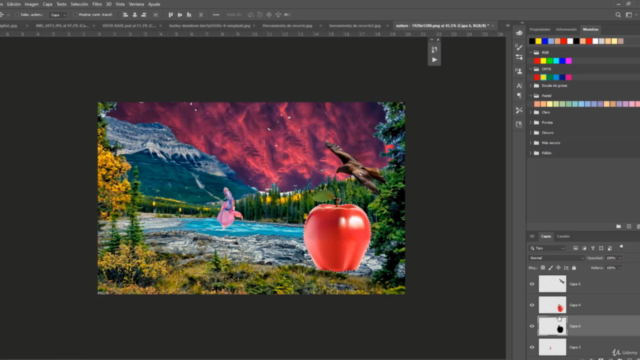The height and width of the screenshot is (360, 640).
Task: Expand the Claro swatch group
Action: tap(531, 112)
